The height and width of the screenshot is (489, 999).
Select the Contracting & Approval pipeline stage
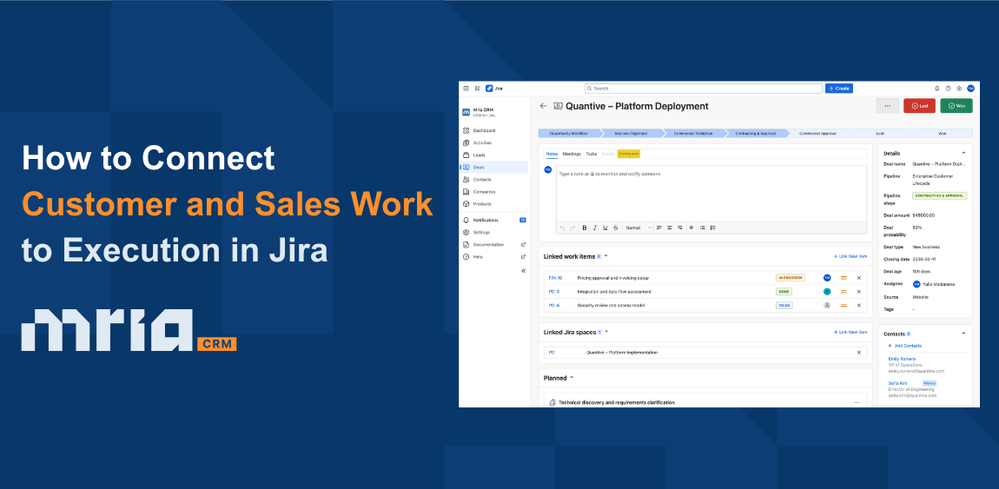756,134
